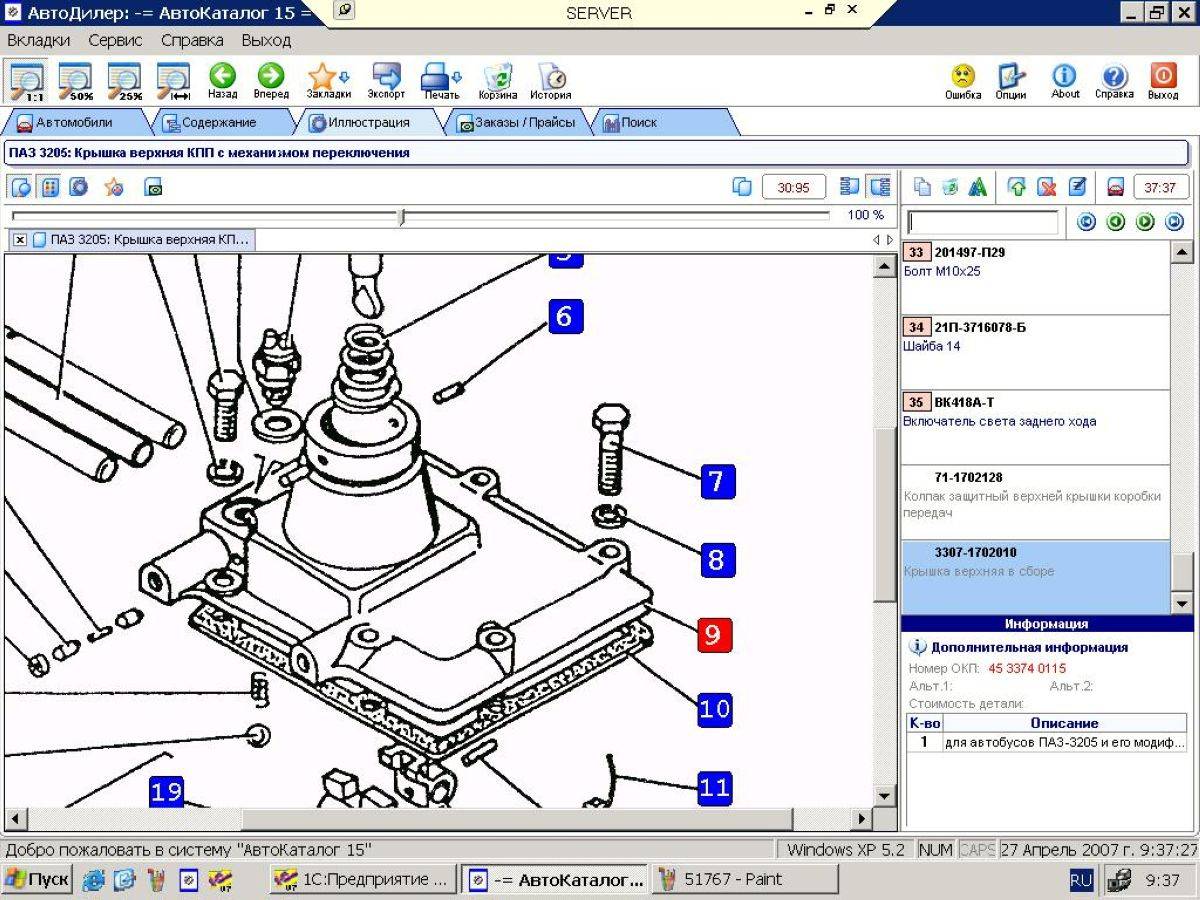Focus the parts search input field
The width and height of the screenshot is (1200, 900).
click(982, 222)
